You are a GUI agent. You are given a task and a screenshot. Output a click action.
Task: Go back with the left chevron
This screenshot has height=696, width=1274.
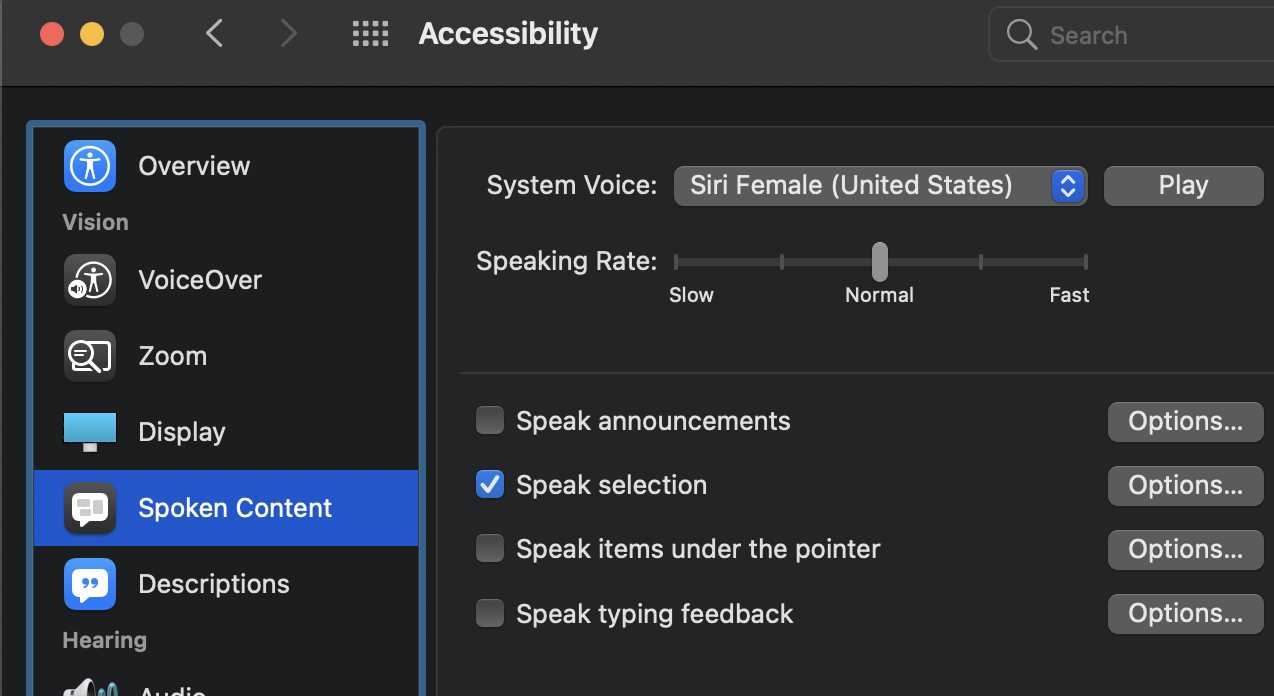(214, 35)
